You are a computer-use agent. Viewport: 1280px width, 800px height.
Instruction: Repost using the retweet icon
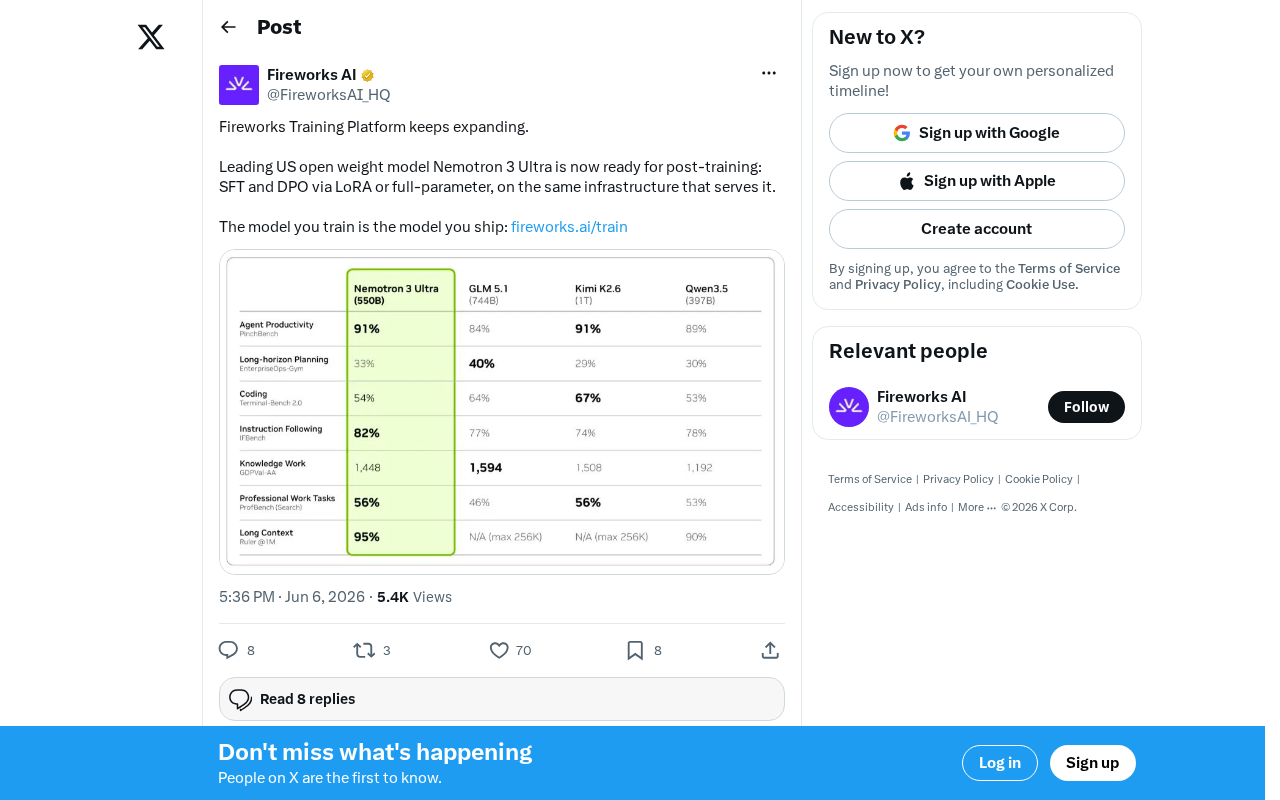point(364,650)
